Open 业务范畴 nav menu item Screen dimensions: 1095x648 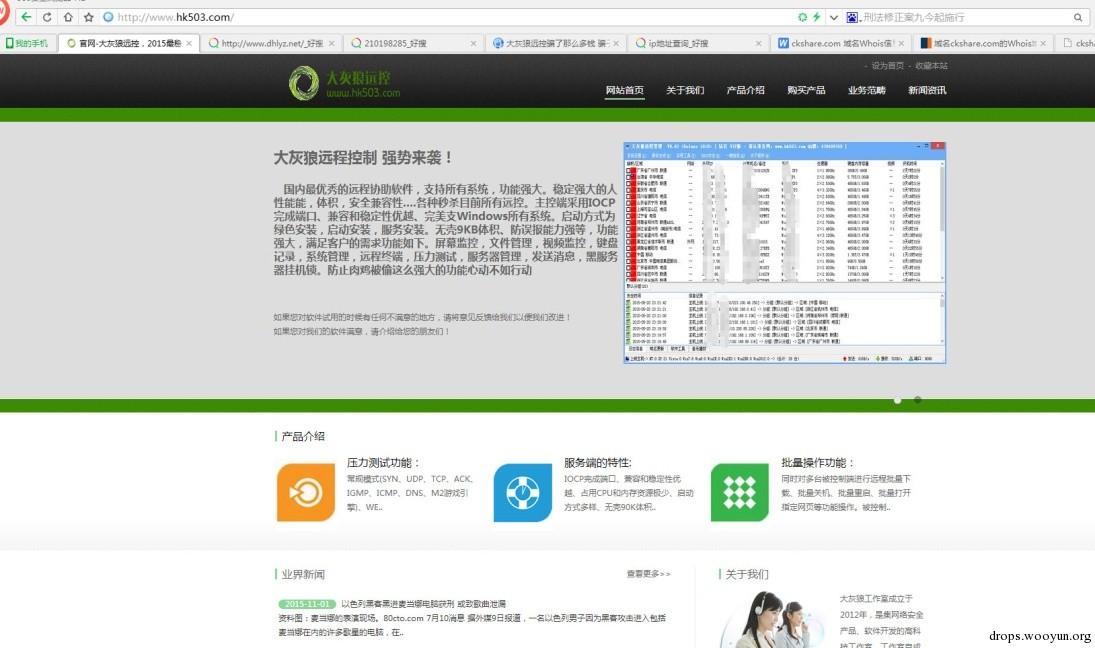click(x=867, y=90)
